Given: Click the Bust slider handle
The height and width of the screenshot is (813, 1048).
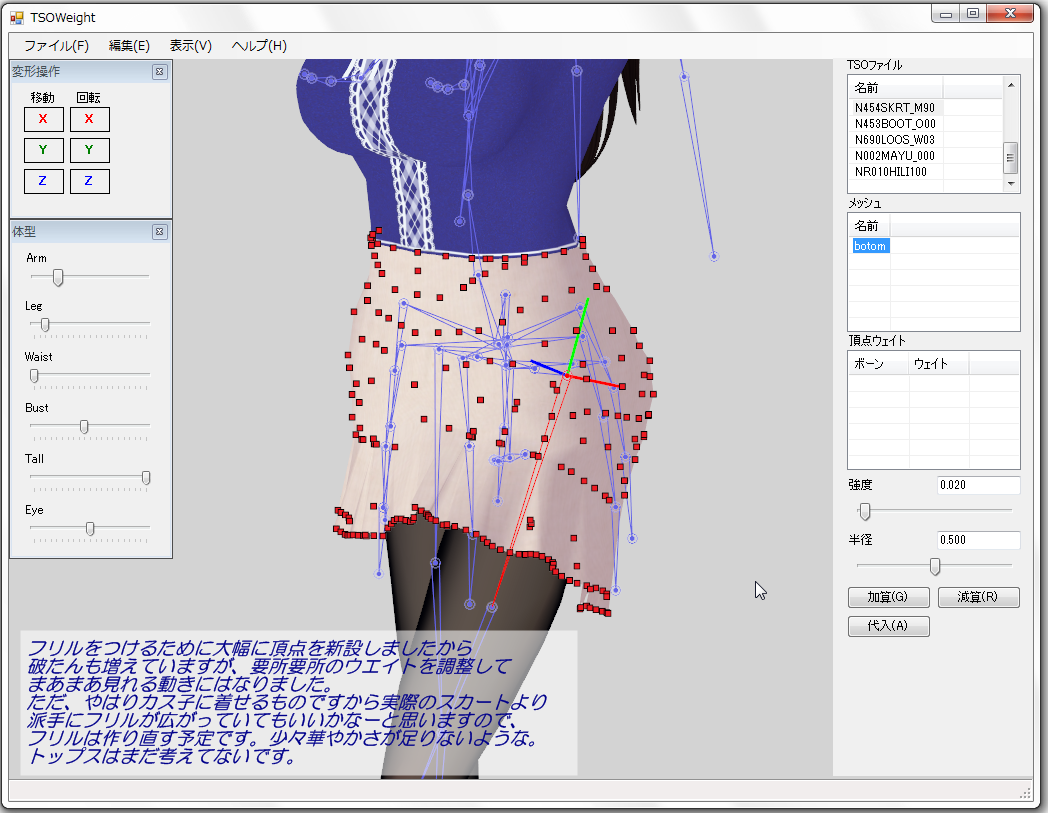Looking at the screenshot, I should 84,427.
